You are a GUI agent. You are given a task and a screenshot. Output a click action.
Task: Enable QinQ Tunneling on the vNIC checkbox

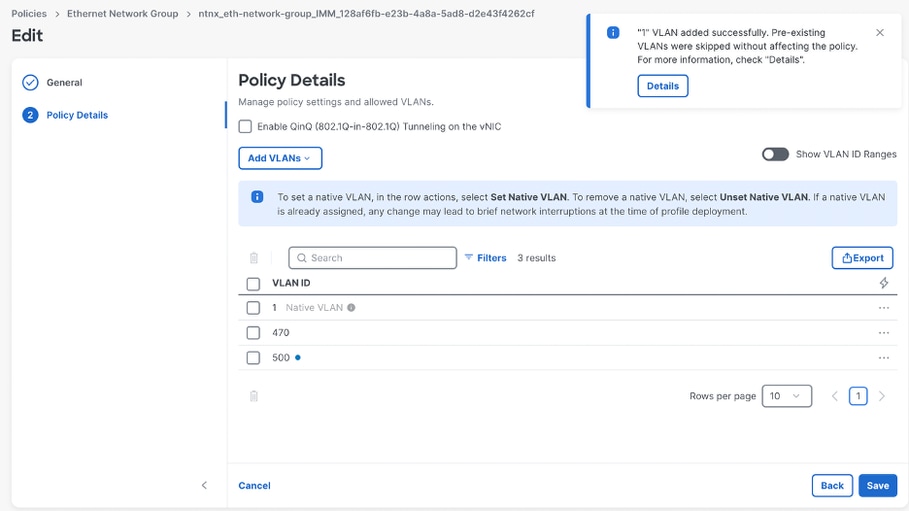pyautogui.click(x=245, y=126)
